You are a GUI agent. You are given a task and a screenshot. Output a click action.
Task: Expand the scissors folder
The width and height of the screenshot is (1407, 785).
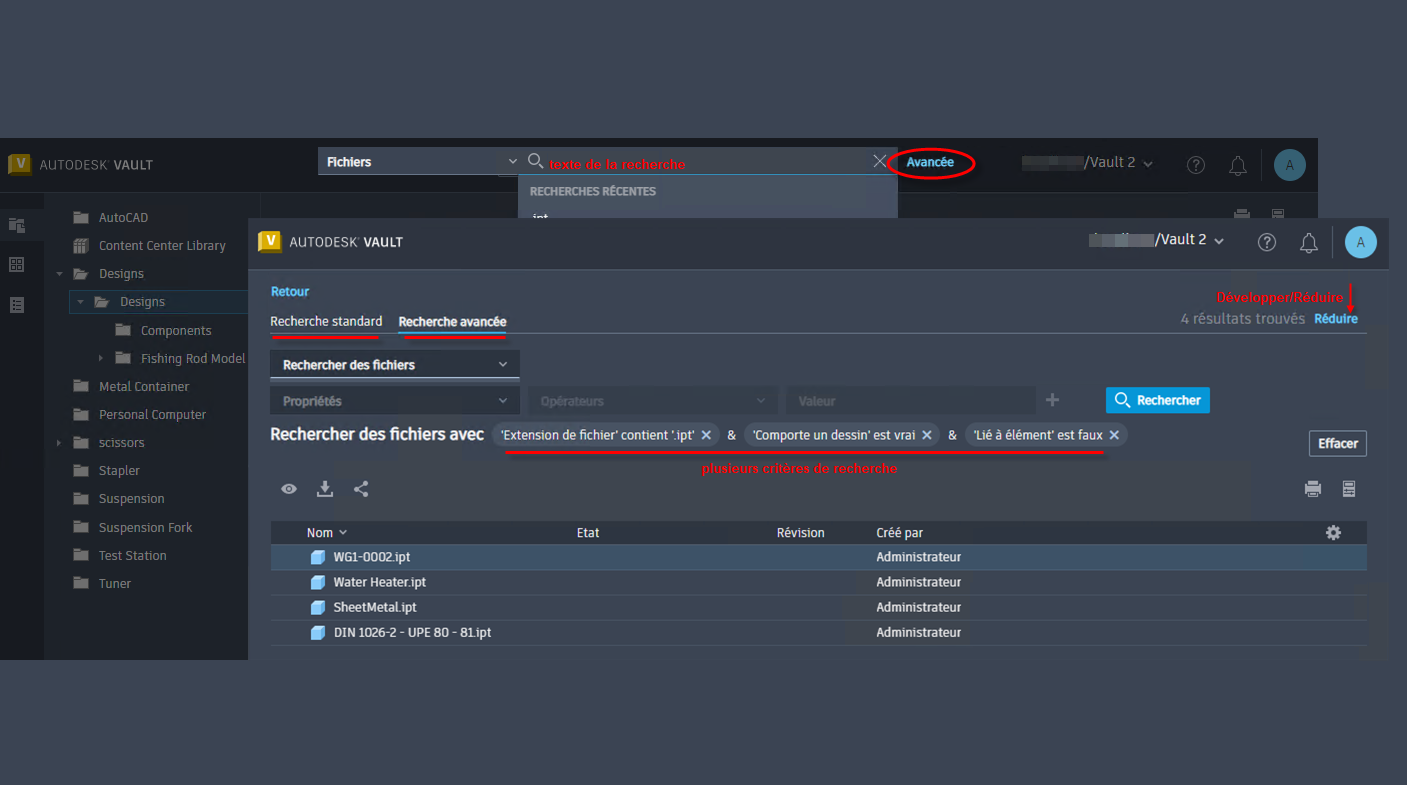click(59, 442)
